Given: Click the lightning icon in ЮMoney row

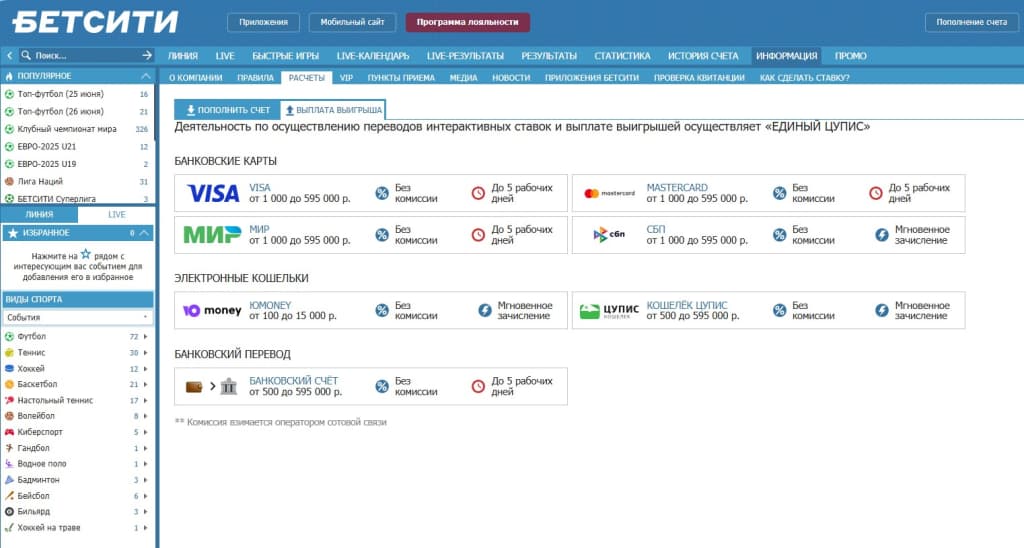Looking at the screenshot, I should pyautogui.click(x=485, y=310).
